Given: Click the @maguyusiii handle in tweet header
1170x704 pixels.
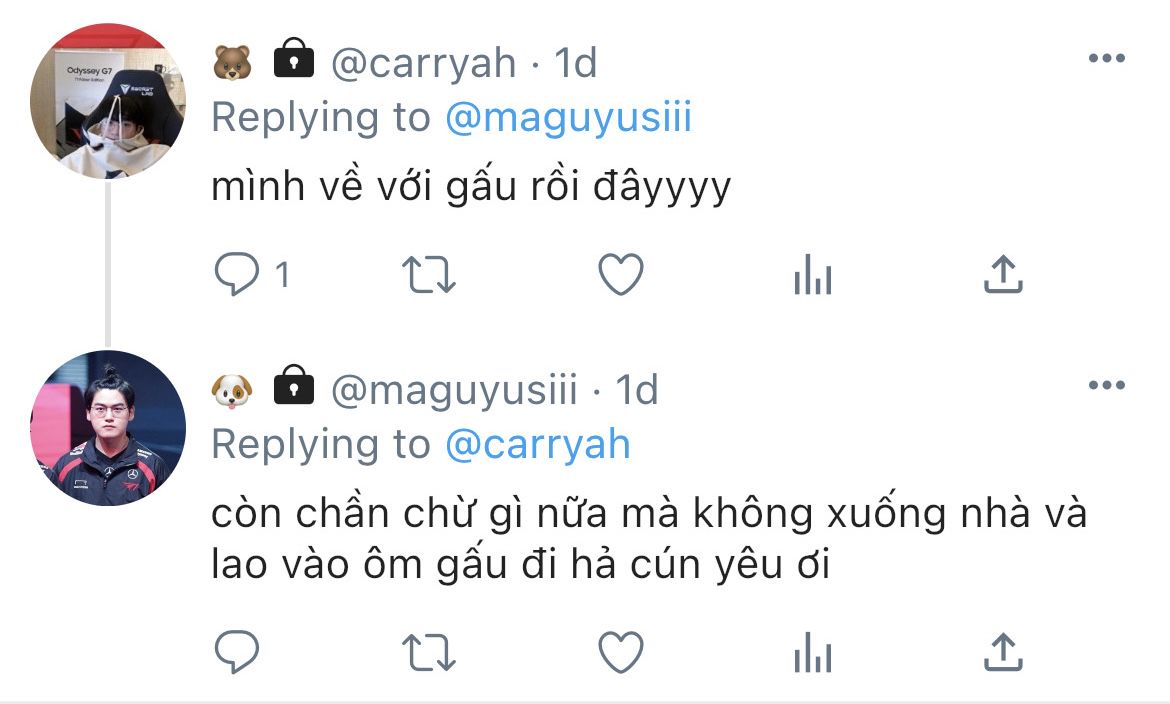Looking at the screenshot, I should (454, 390).
